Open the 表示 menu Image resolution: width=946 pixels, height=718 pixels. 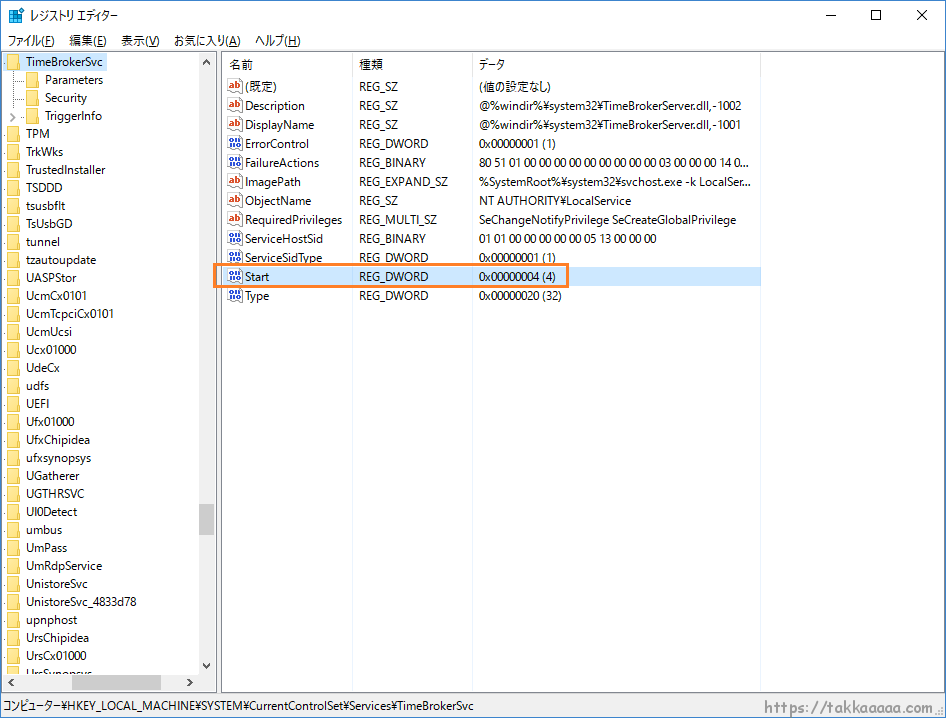[x=140, y=40]
